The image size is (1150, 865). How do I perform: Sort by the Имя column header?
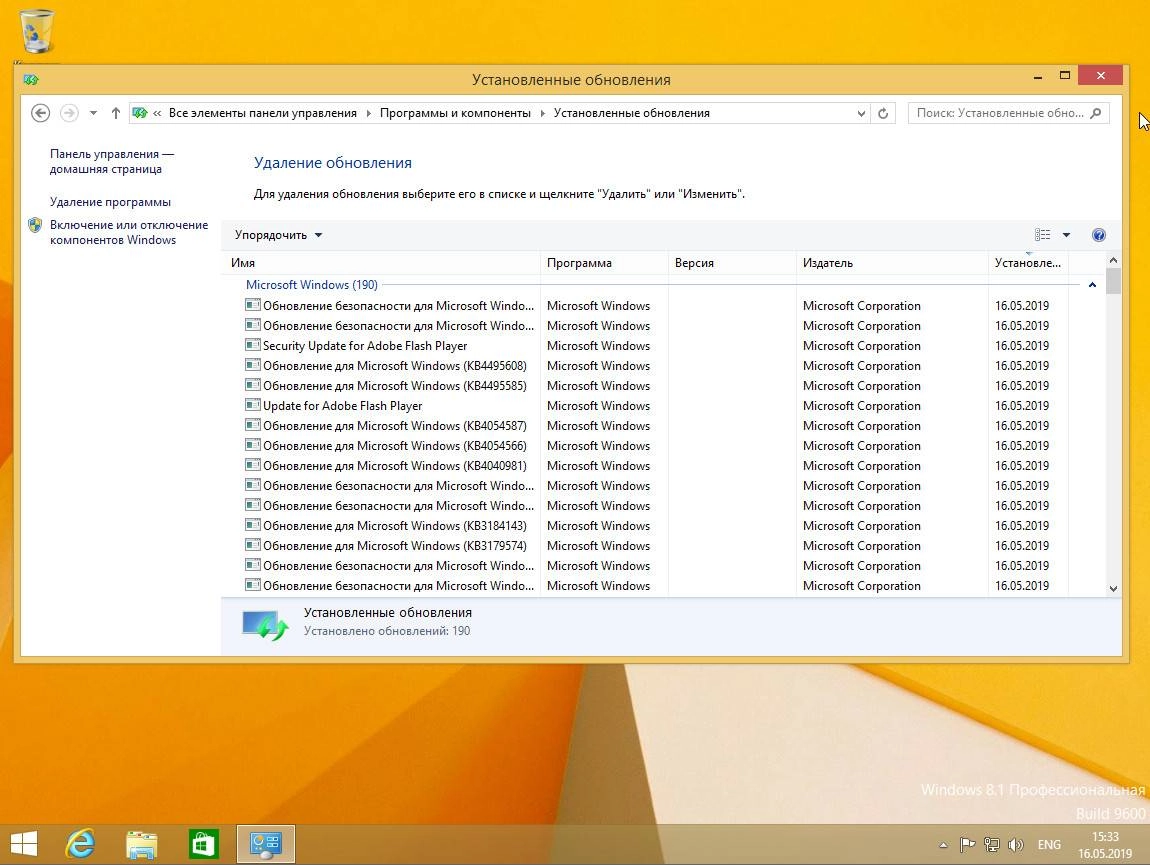tap(381, 263)
